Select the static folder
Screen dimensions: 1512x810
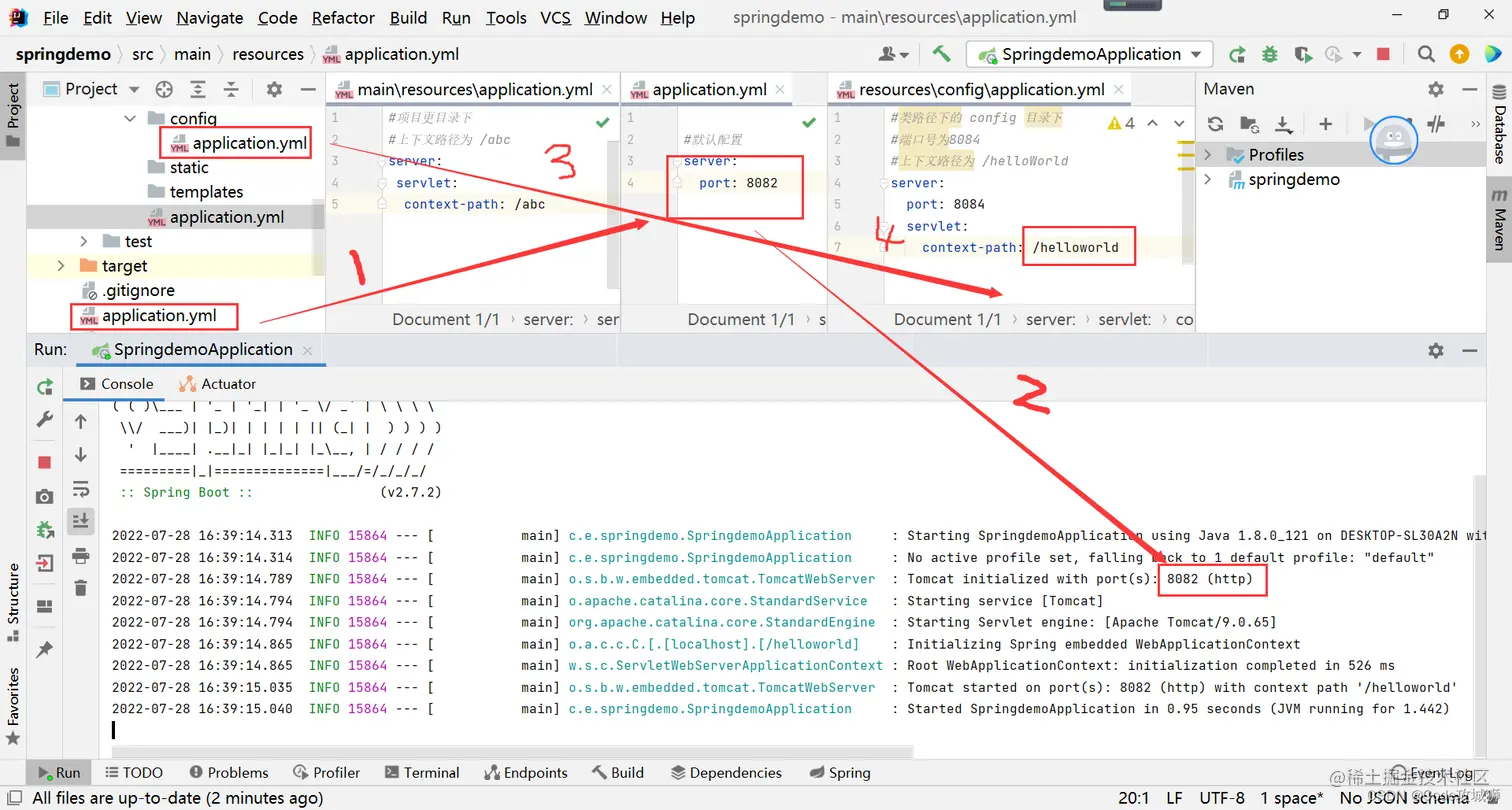click(x=178, y=167)
